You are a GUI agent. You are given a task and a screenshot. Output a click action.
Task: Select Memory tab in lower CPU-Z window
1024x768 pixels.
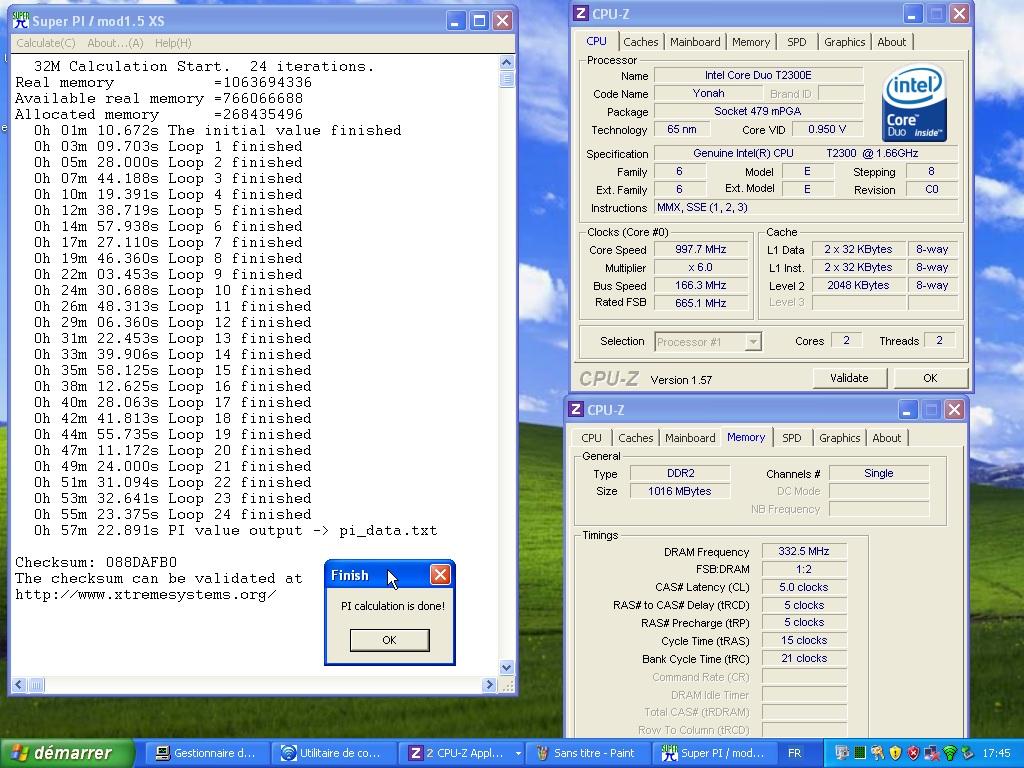point(746,437)
